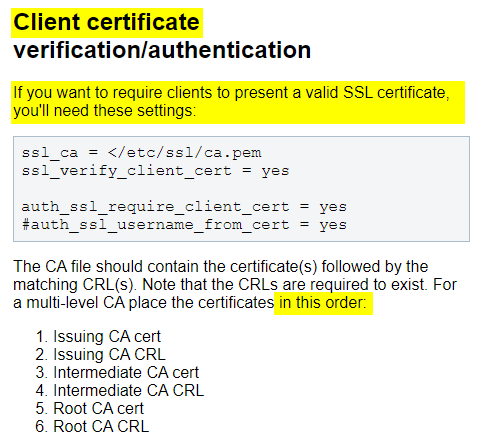Viewport: 482px width, 447px height.
Task: Click the 'The CA file should contain' sentence
Action: tap(221, 267)
